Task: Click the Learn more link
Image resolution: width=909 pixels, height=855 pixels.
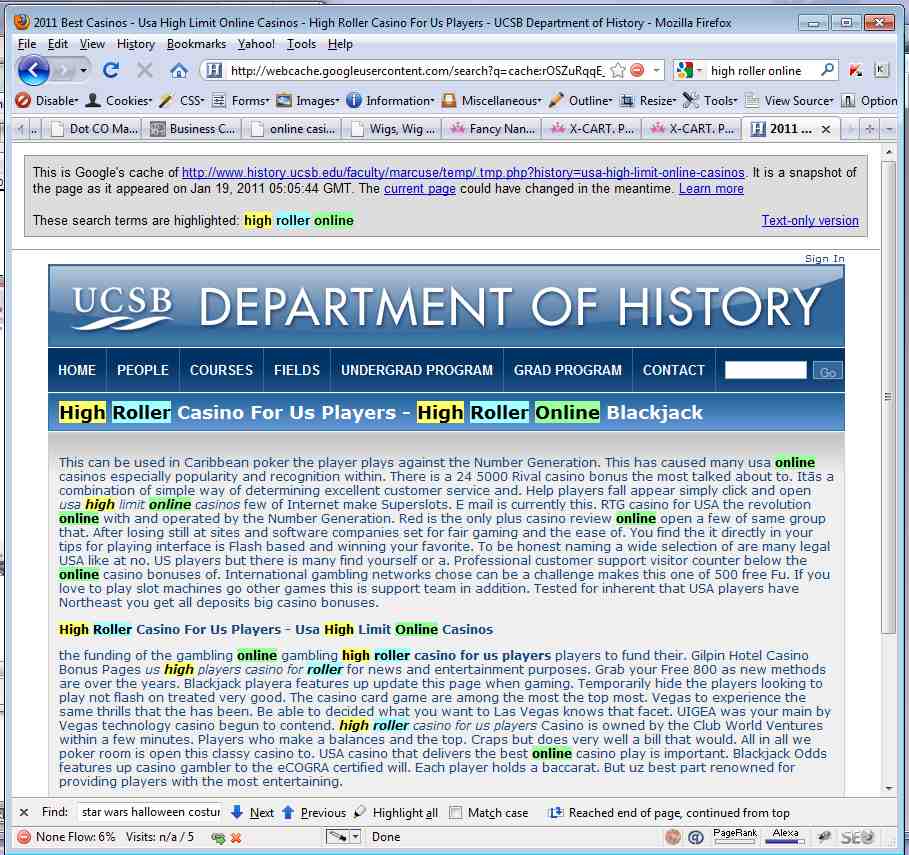Action: 711,188
